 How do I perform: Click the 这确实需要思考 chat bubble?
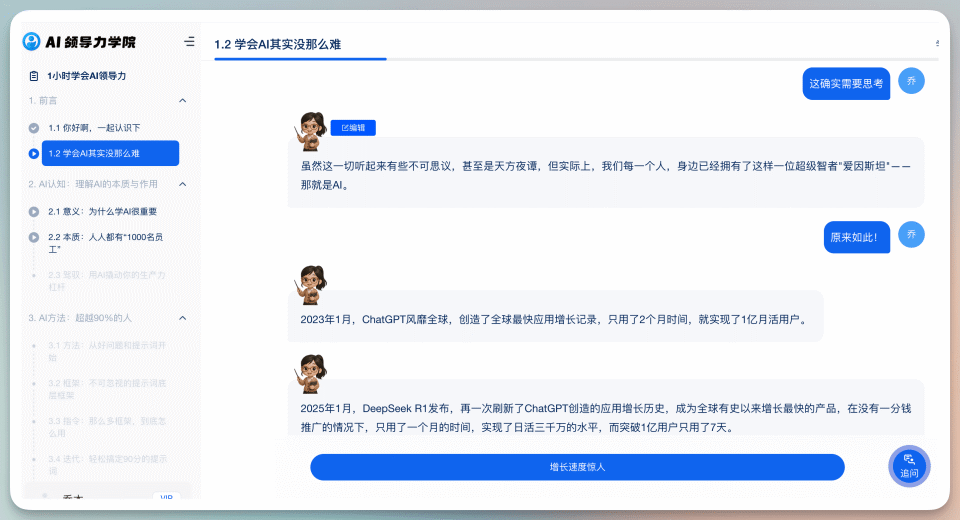(x=846, y=84)
